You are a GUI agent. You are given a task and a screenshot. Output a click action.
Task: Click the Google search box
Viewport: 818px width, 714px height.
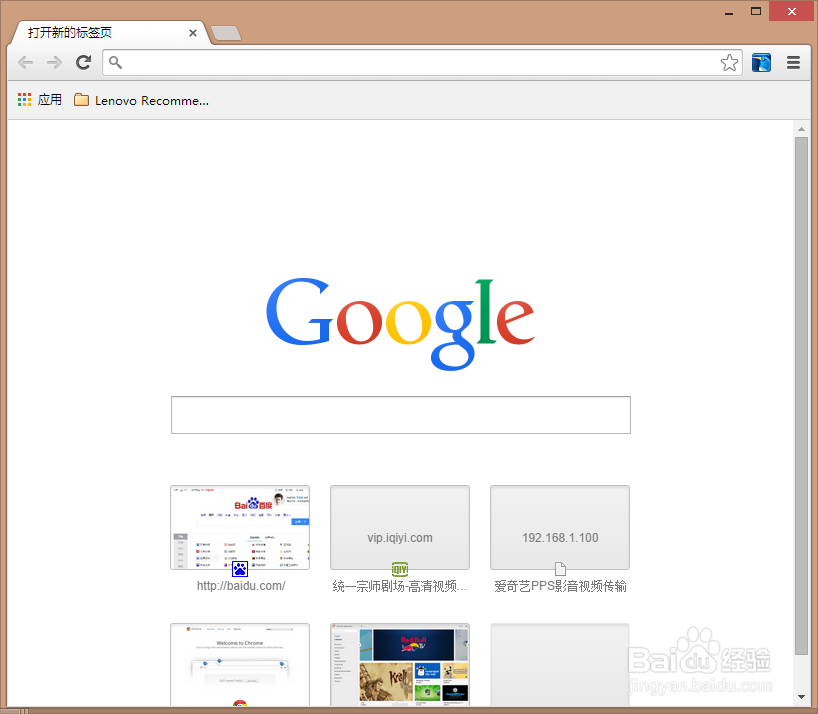click(x=401, y=415)
